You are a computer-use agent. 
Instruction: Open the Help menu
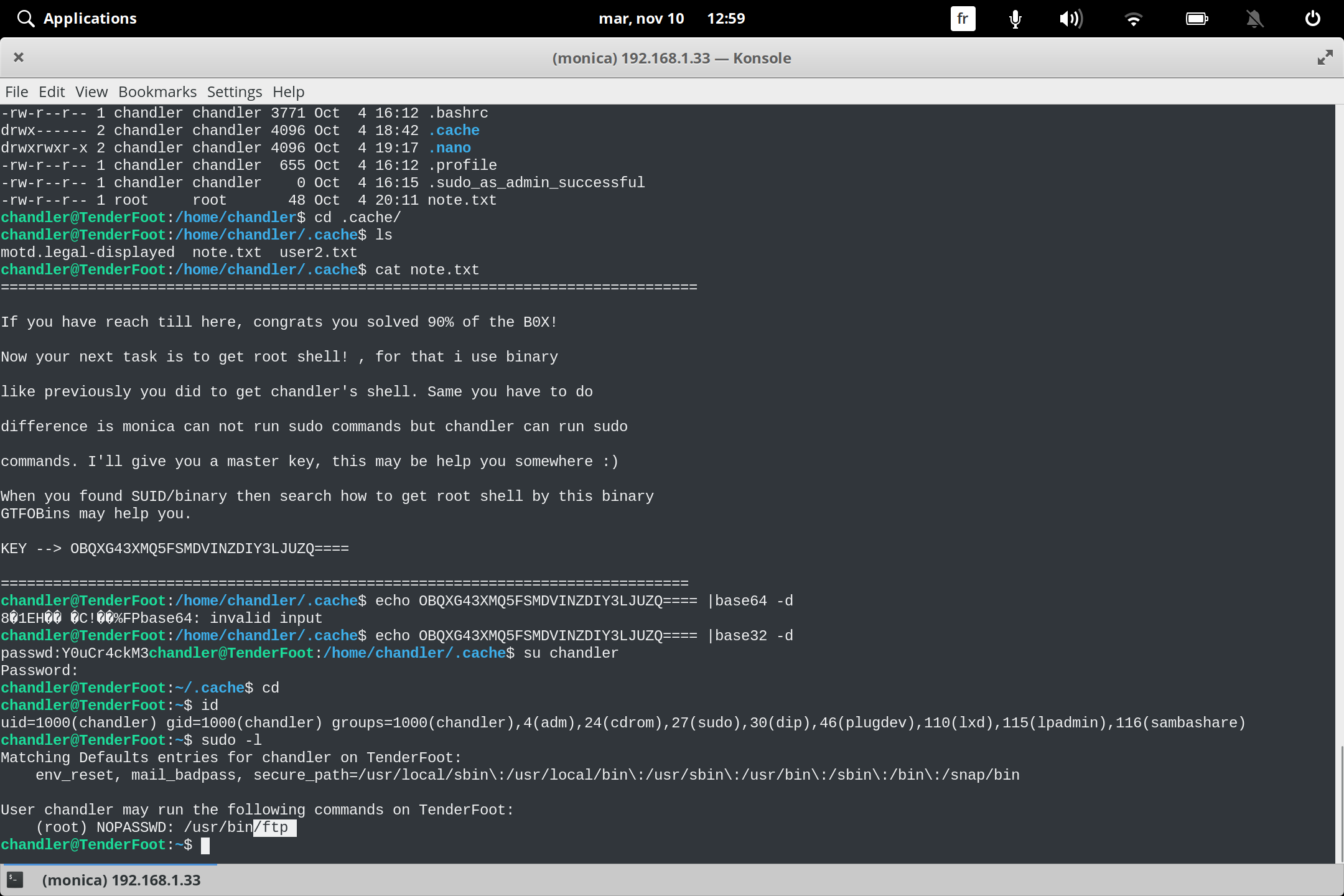pos(287,91)
